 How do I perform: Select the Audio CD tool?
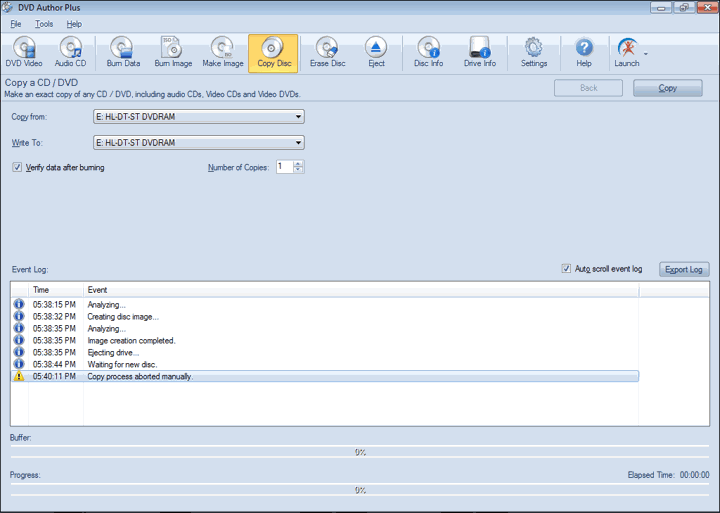(x=70, y=53)
